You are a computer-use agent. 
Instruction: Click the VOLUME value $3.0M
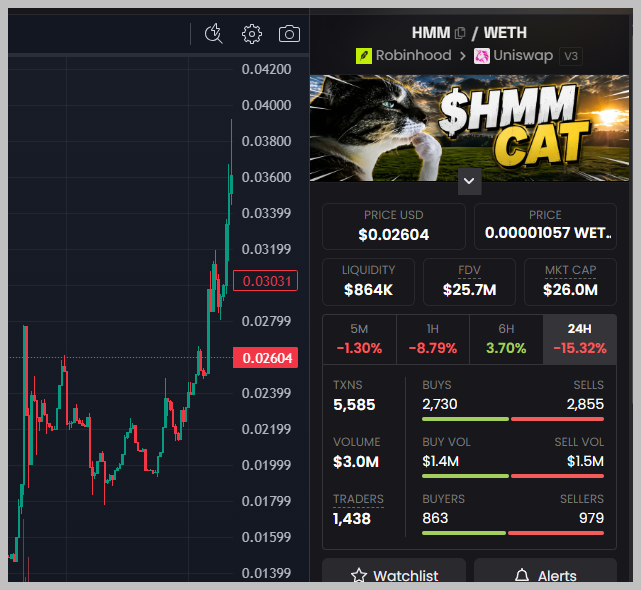[x=356, y=462]
